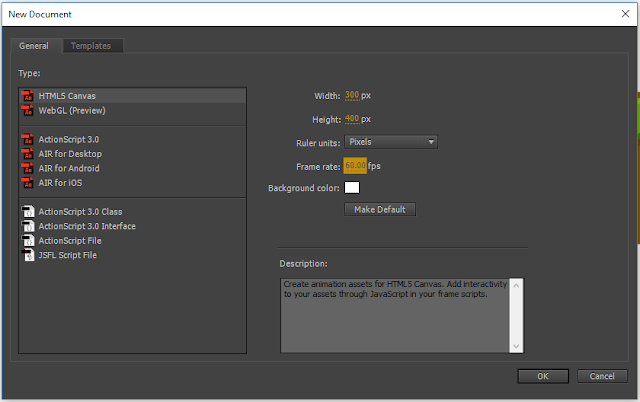Screen dimensions: 640x402
Task: Click the AIR for Desktop icon
Action: pyautogui.click(x=28, y=154)
